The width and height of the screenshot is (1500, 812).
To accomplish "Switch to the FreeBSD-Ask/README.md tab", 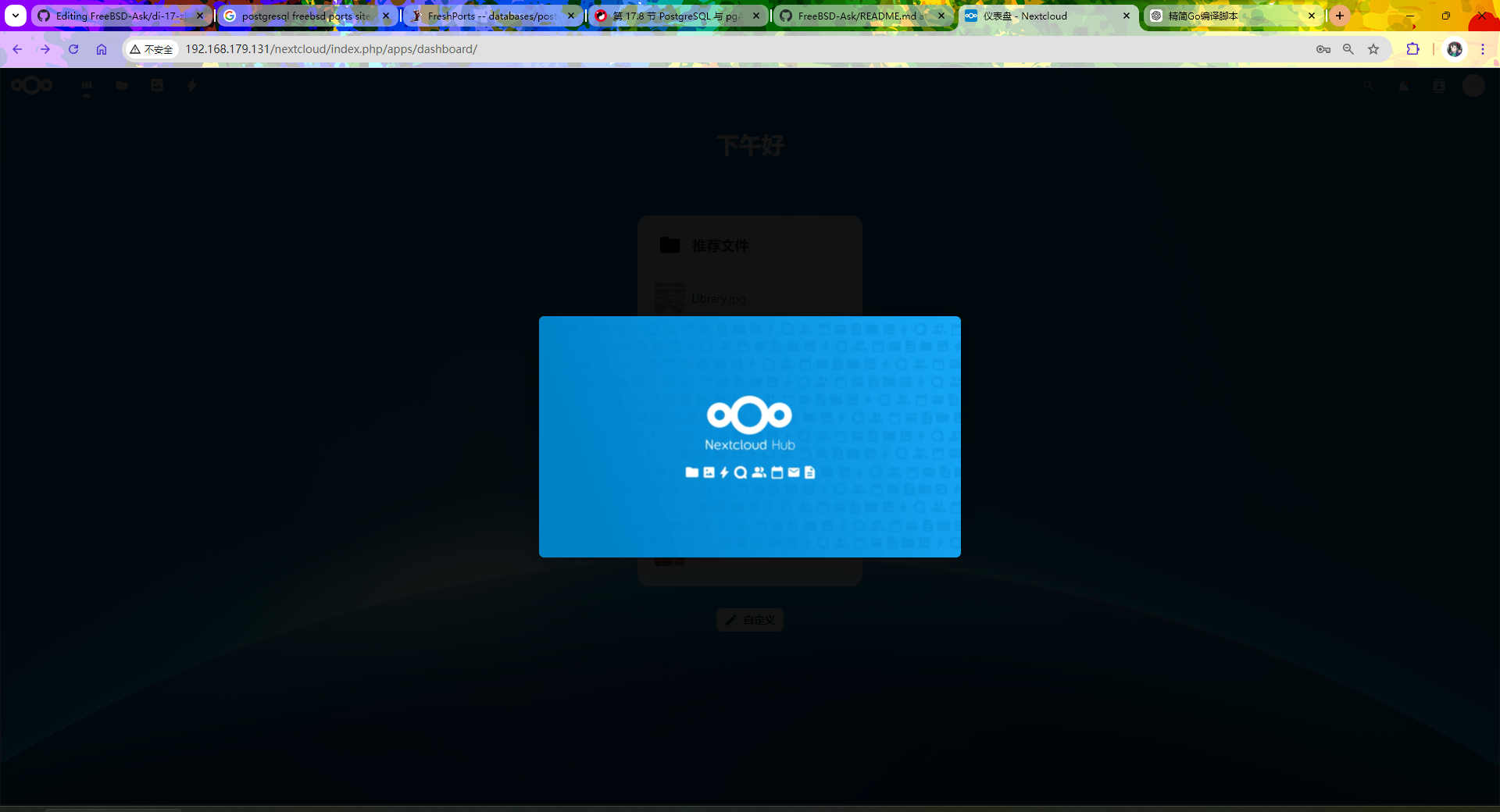I will [x=862, y=16].
